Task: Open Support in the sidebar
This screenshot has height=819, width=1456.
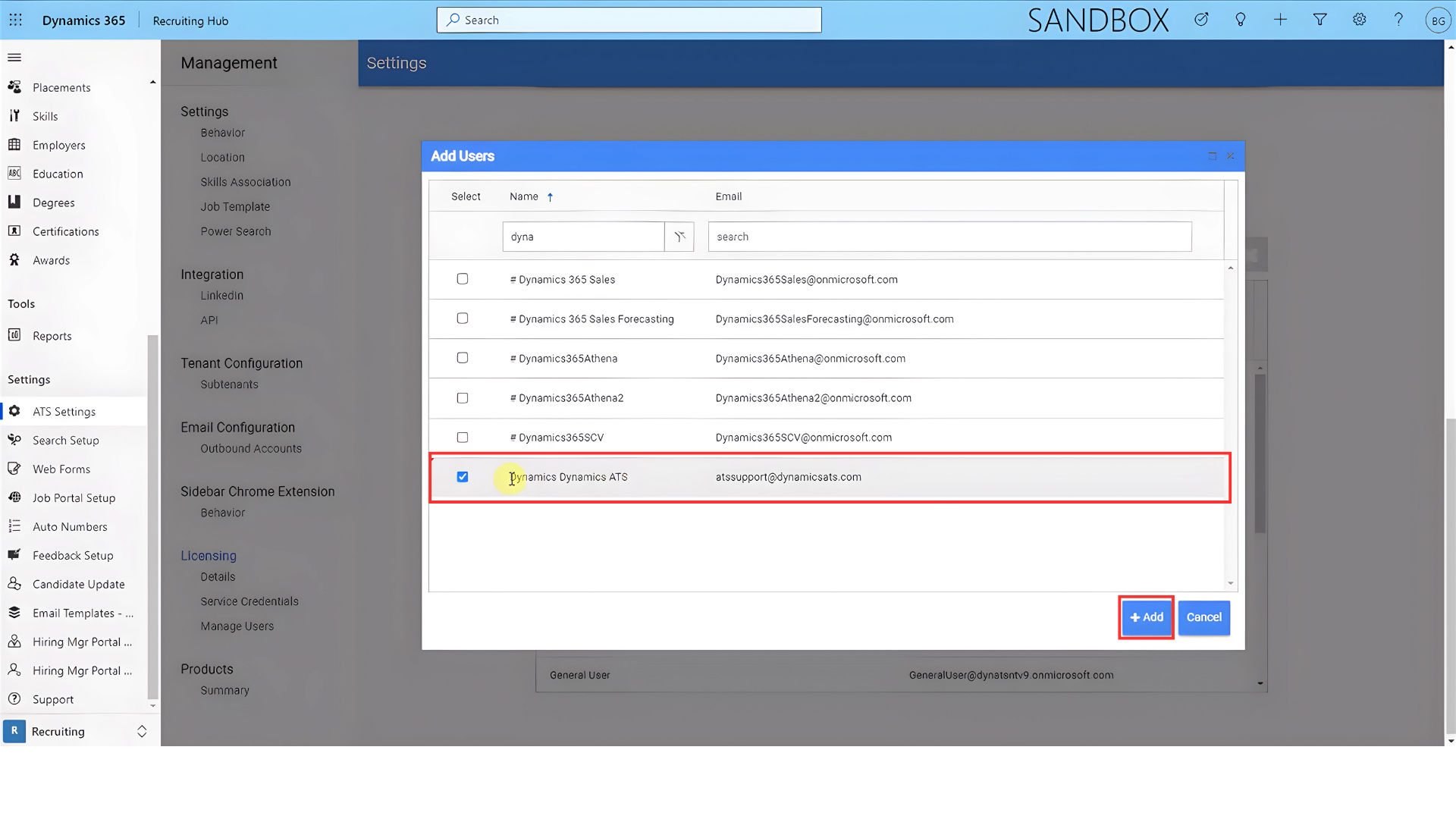Action: click(x=53, y=699)
